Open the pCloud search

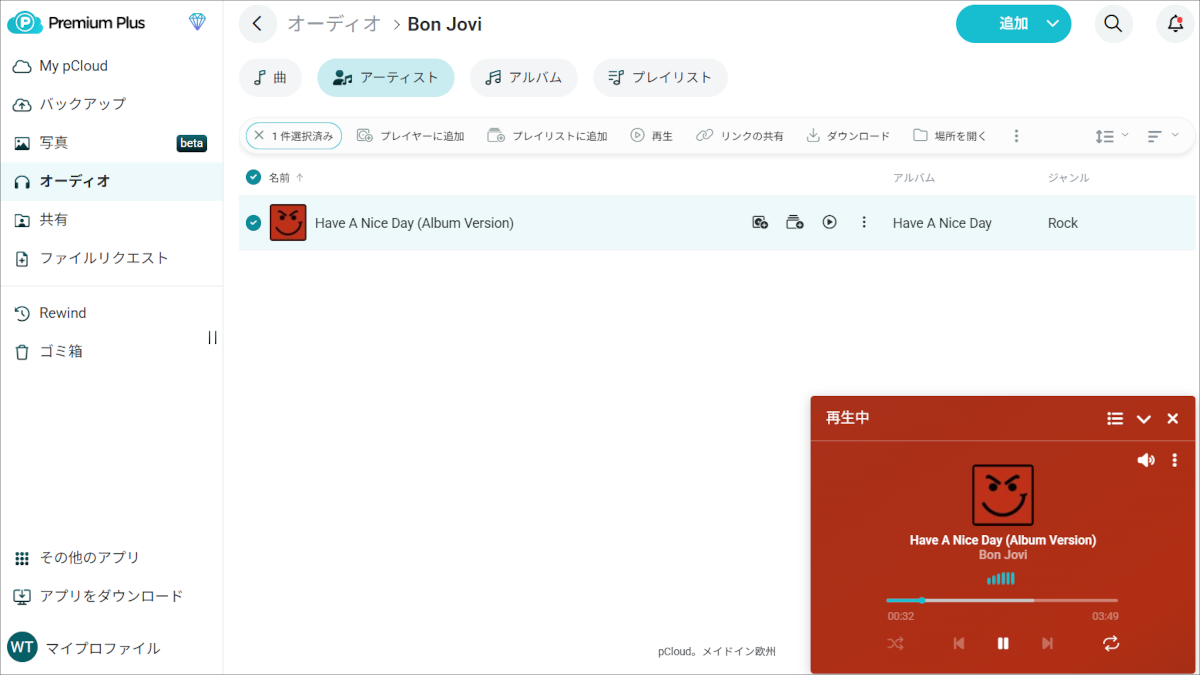[1113, 24]
